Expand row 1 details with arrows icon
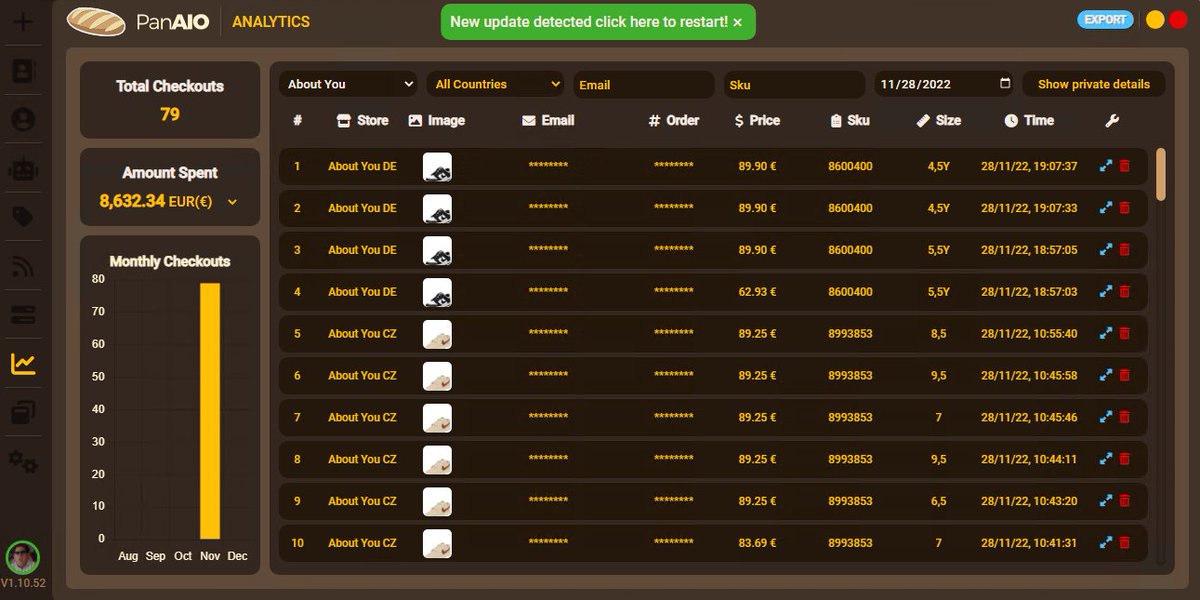 [1105, 166]
